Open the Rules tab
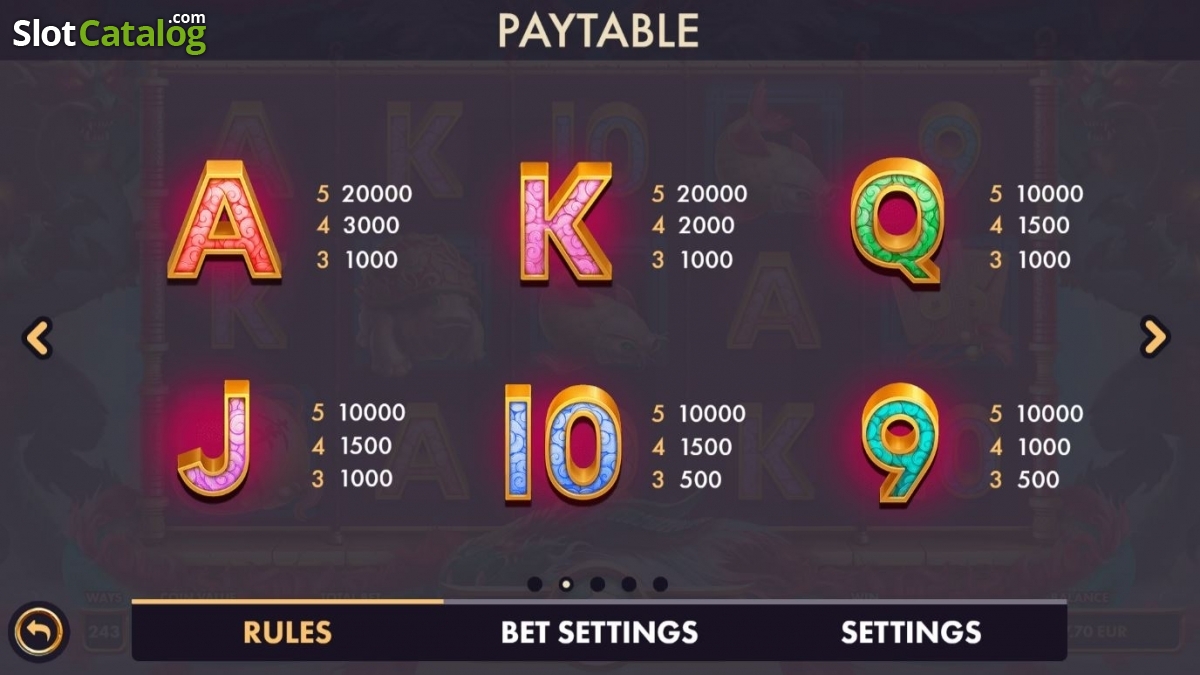This screenshot has height=675, width=1200. click(288, 632)
